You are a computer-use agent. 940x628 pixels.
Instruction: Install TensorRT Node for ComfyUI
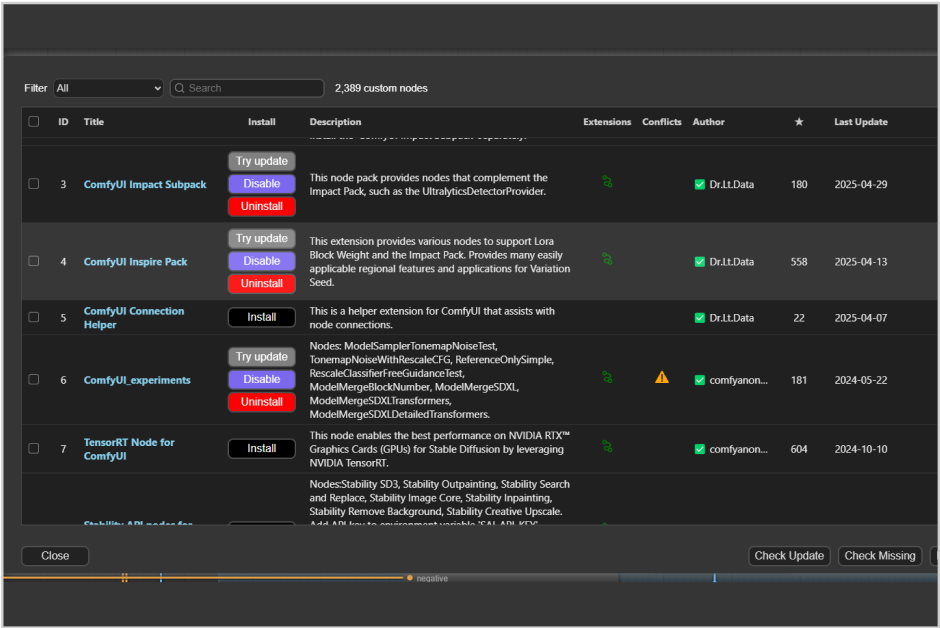pyautogui.click(x=262, y=448)
